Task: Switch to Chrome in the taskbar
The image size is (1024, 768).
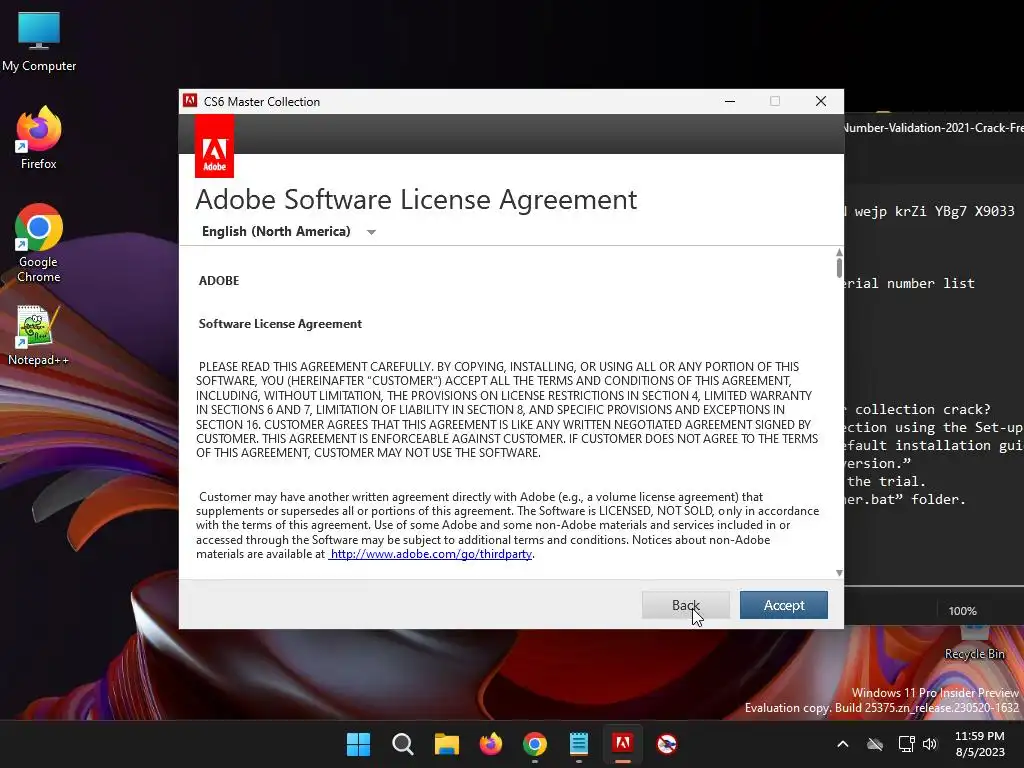Action: pyautogui.click(x=535, y=744)
